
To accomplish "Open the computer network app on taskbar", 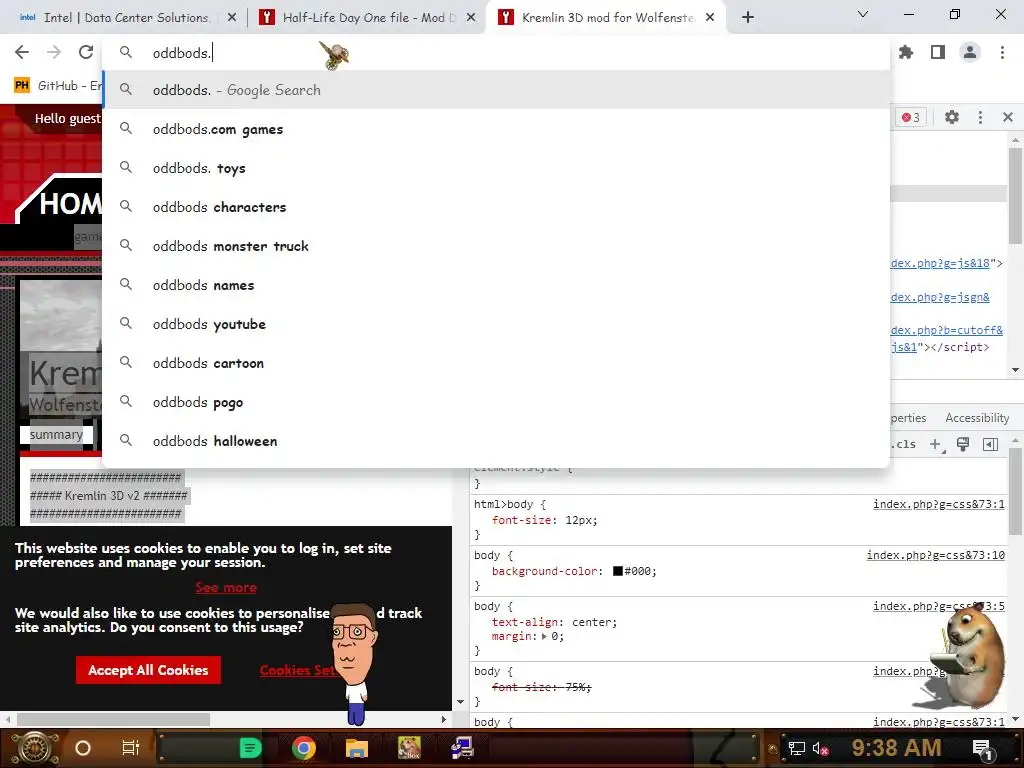I will tap(462, 748).
